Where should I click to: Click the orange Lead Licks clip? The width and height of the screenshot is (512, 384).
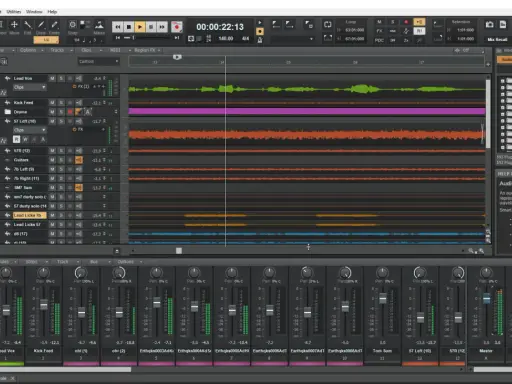(215, 216)
